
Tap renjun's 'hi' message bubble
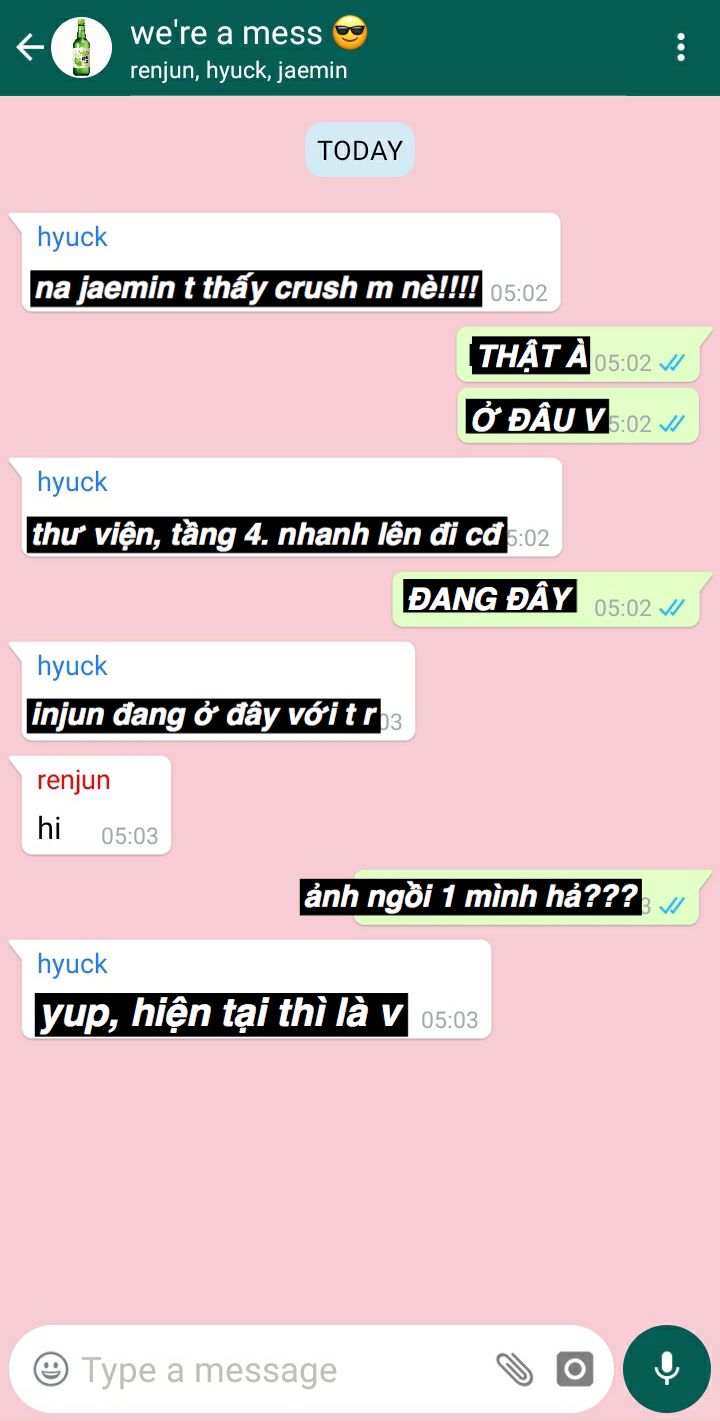tap(96, 805)
